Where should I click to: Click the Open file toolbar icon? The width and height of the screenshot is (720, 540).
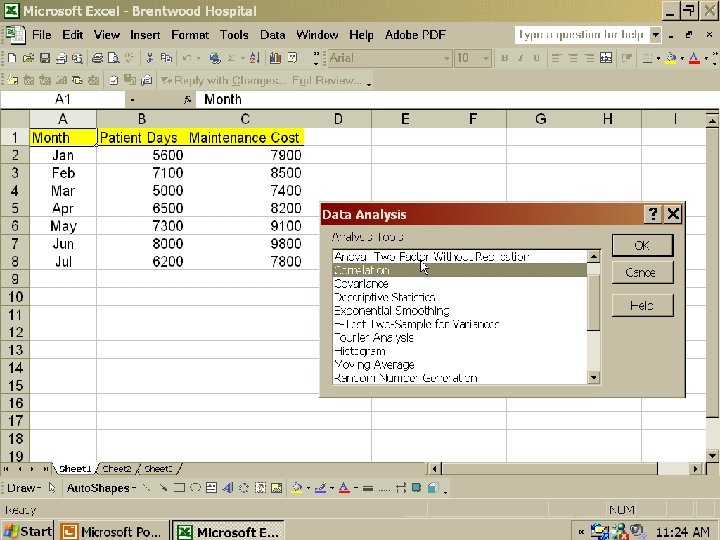(x=27, y=59)
